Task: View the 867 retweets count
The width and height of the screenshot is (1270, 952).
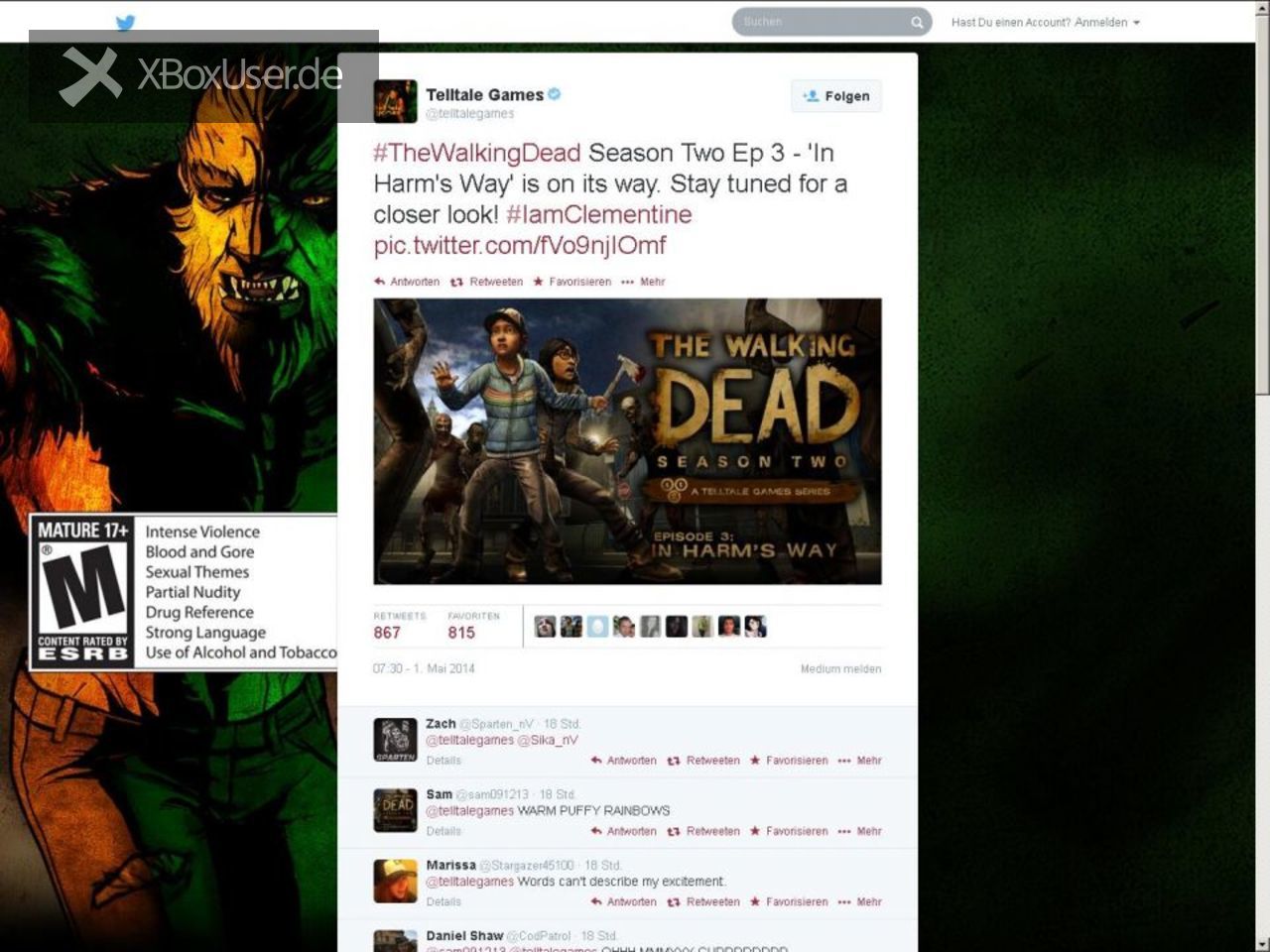Action: tap(398, 626)
